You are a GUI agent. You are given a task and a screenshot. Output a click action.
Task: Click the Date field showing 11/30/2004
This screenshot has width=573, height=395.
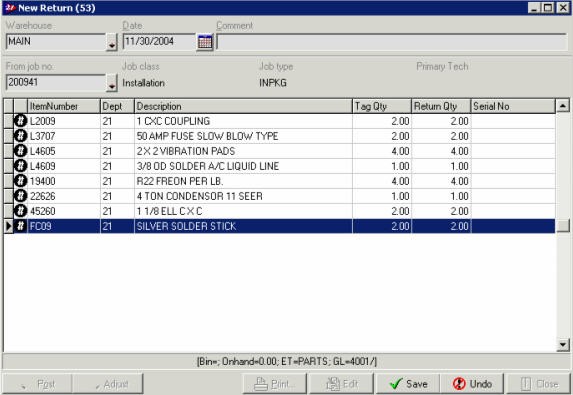click(159, 42)
